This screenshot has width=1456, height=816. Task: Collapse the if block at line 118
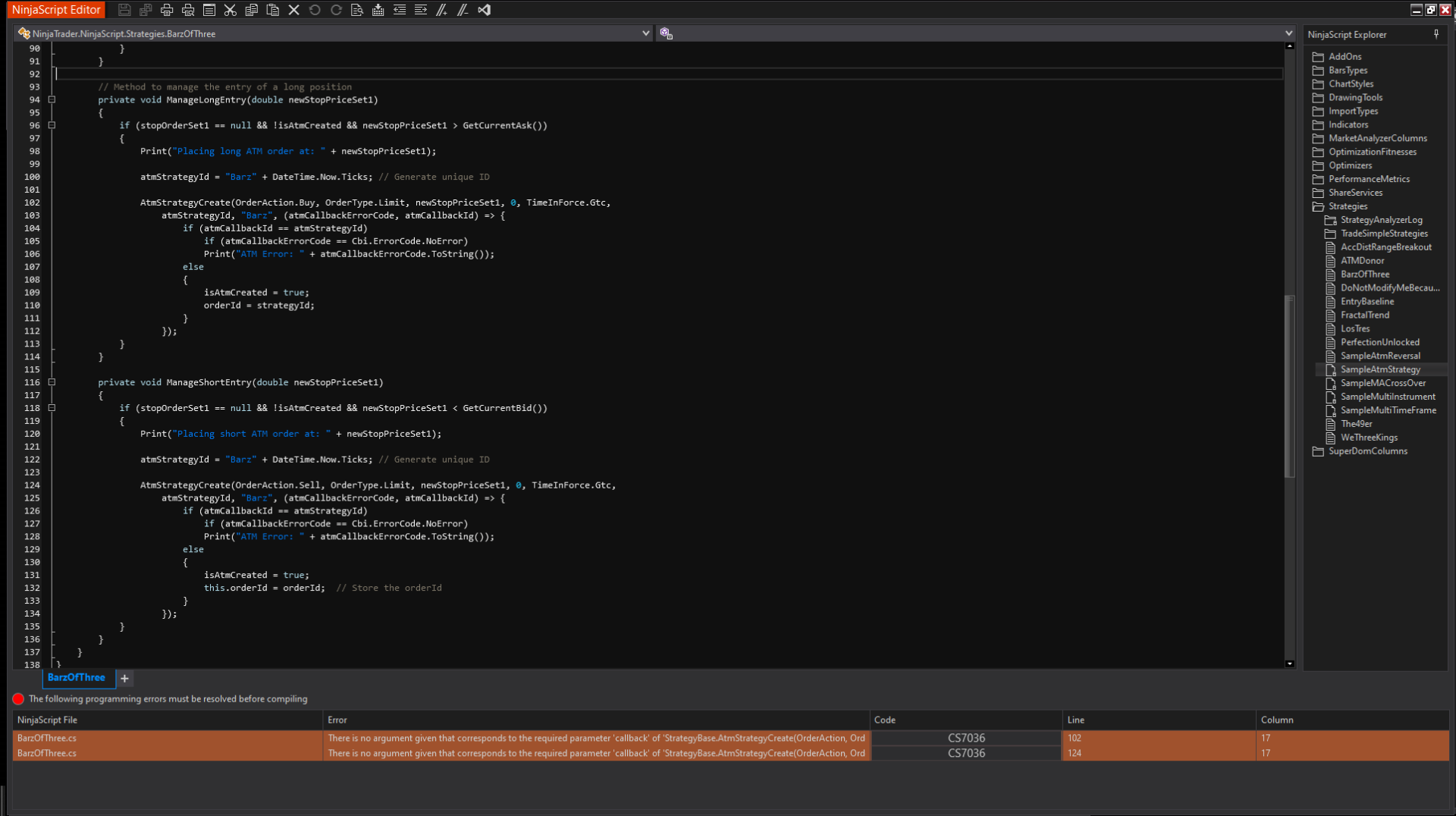[52, 408]
